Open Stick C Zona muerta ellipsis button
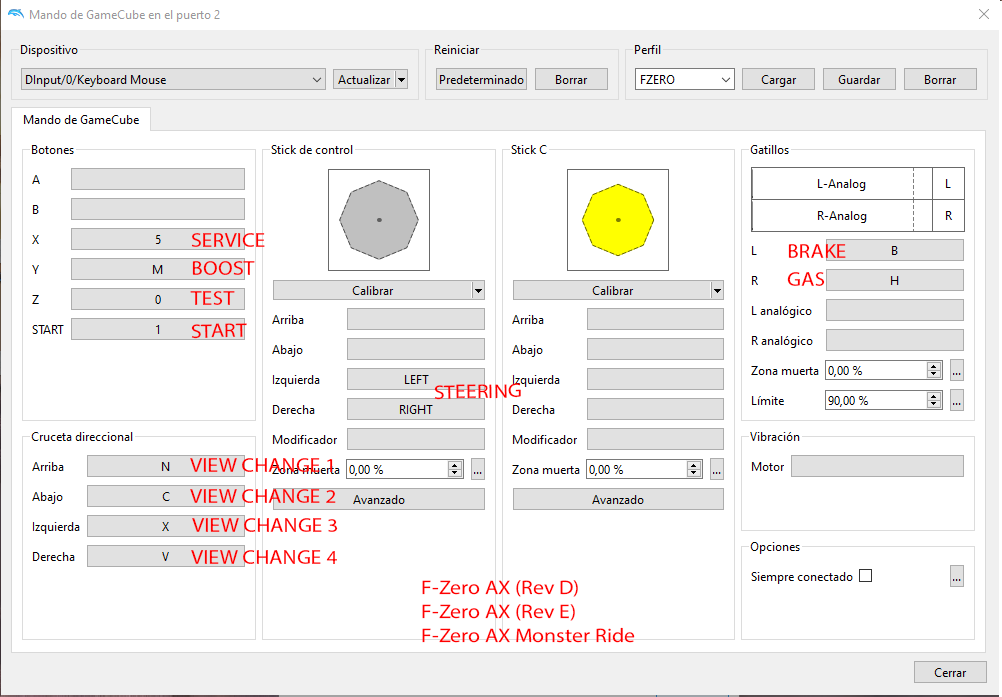Image resolution: width=1002 pixels, height=697 pixels. coord(716,470)
